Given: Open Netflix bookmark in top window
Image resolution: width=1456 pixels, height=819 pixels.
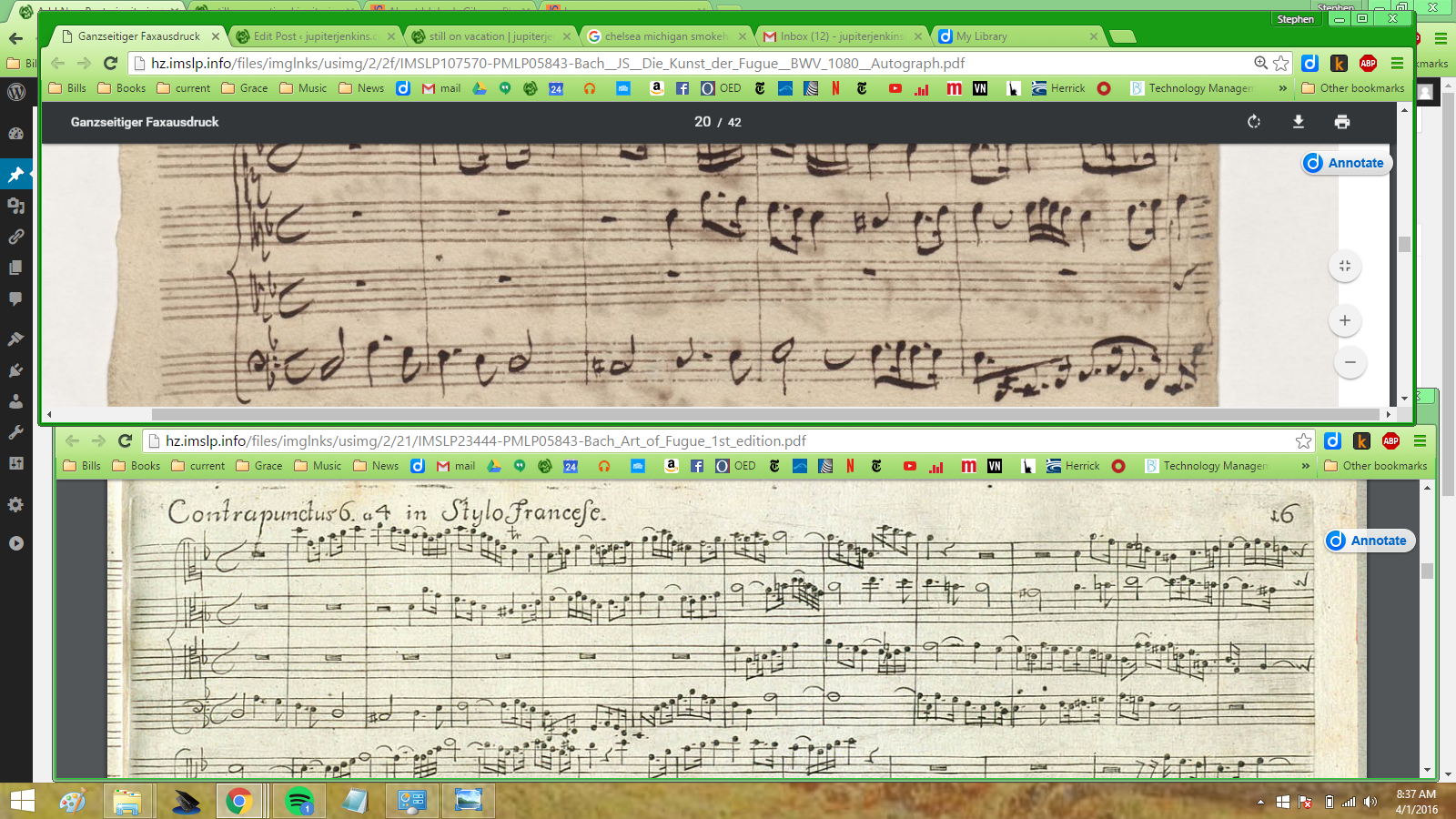Looking at the screenshot, I should coord(835,88).
